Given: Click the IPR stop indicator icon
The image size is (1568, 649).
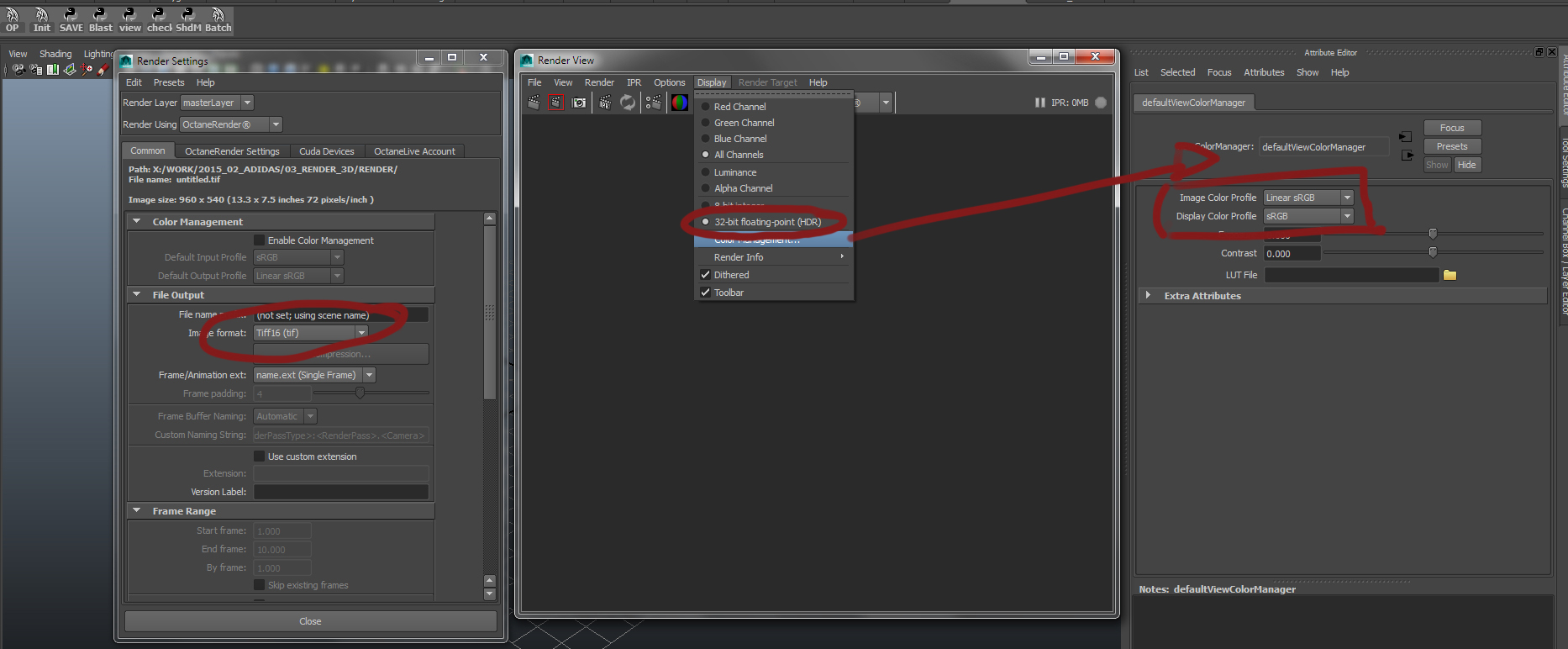Looking at the screenshot, I should point(1101,103).
